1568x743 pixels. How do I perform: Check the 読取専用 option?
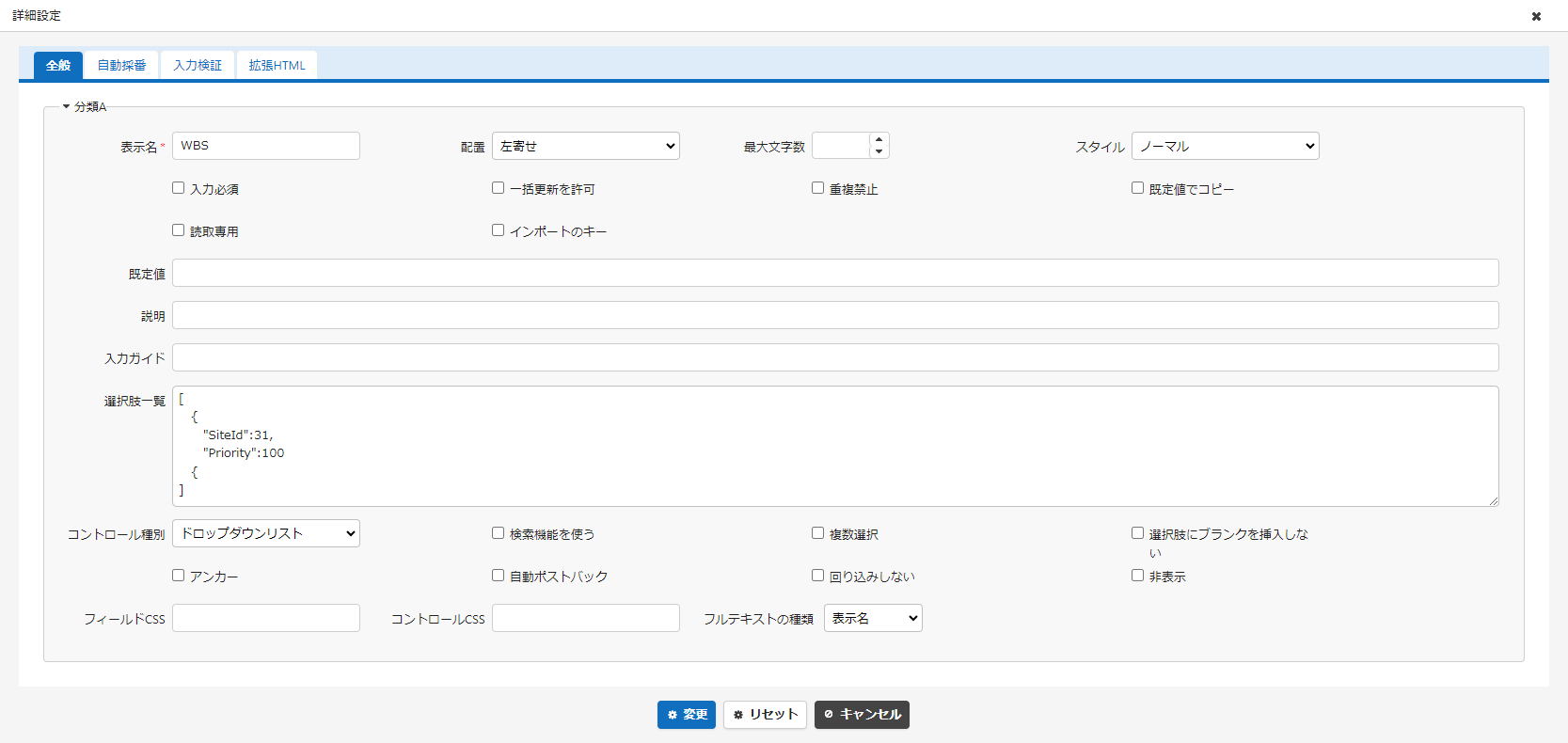click(x=178, y=230)
